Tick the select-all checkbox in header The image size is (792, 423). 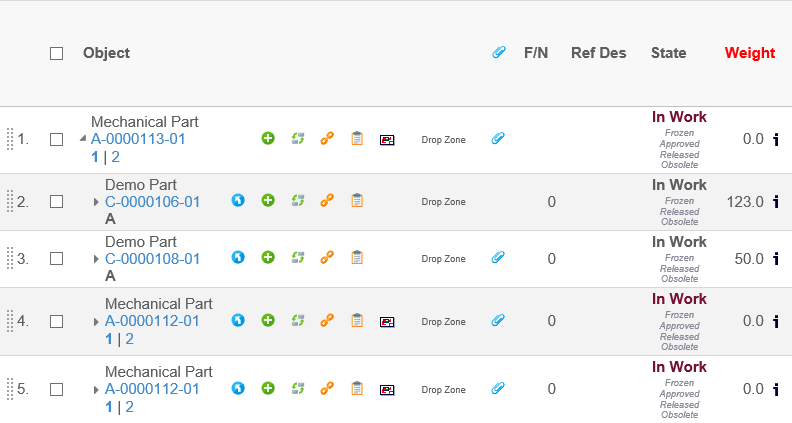coord(57,53)
